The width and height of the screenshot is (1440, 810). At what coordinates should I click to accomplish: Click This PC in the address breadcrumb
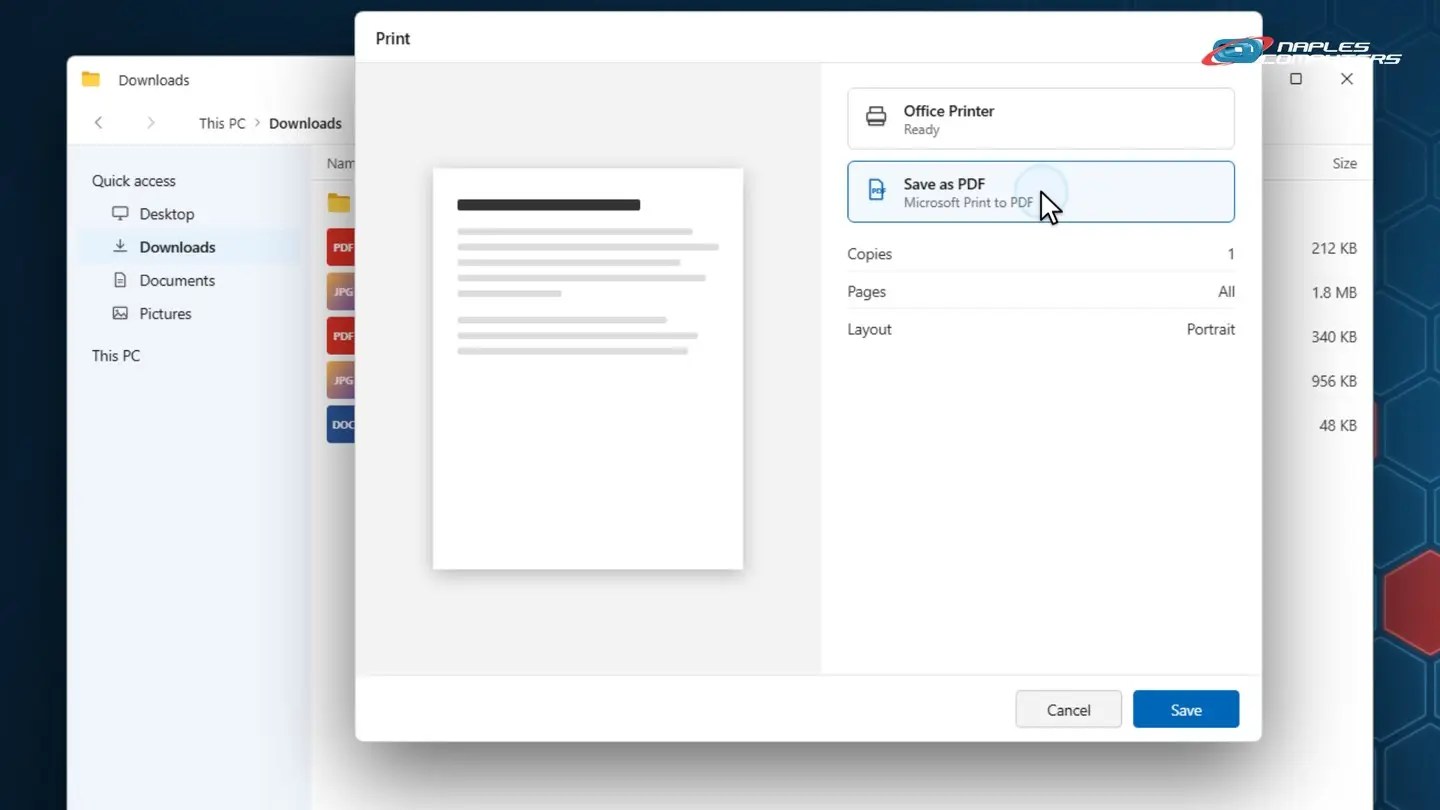pyautogui.click(x=222, y=123)
